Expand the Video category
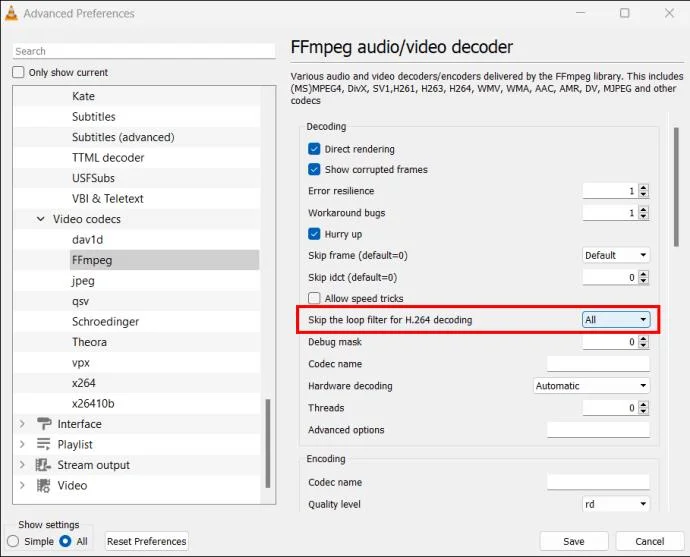 [22, 485]
